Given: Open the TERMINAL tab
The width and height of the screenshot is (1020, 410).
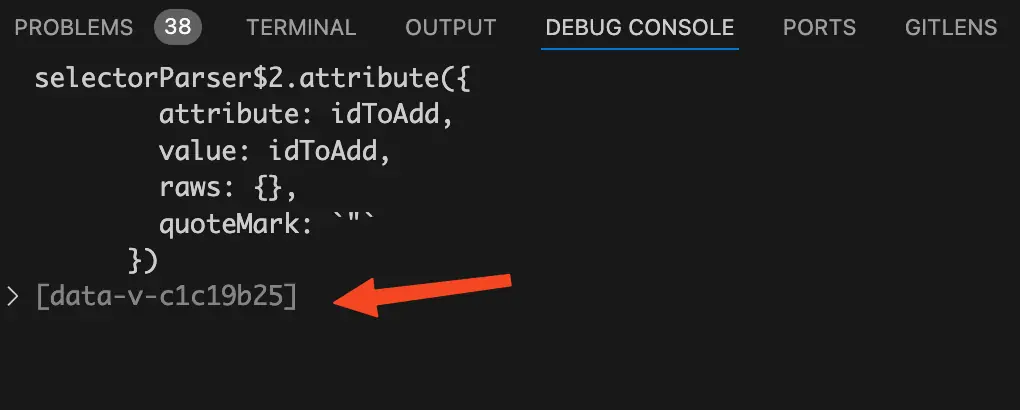Looking at the screenshot, I should point(301,28).
